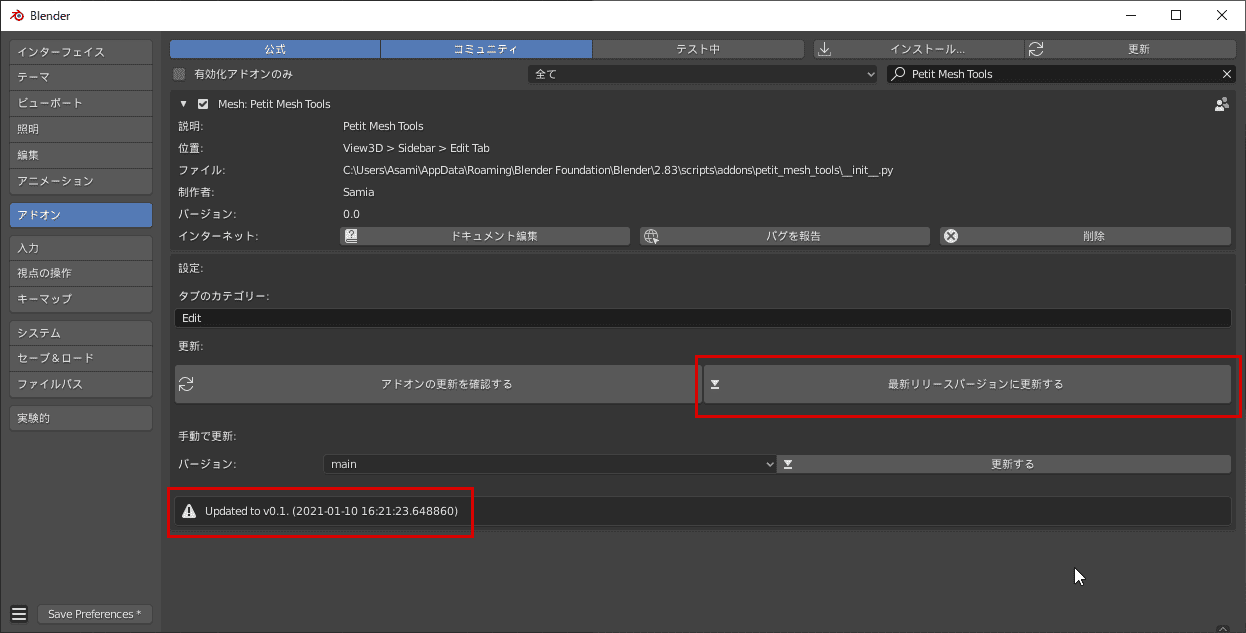Open the 照明 preferences section

point(81,129)
